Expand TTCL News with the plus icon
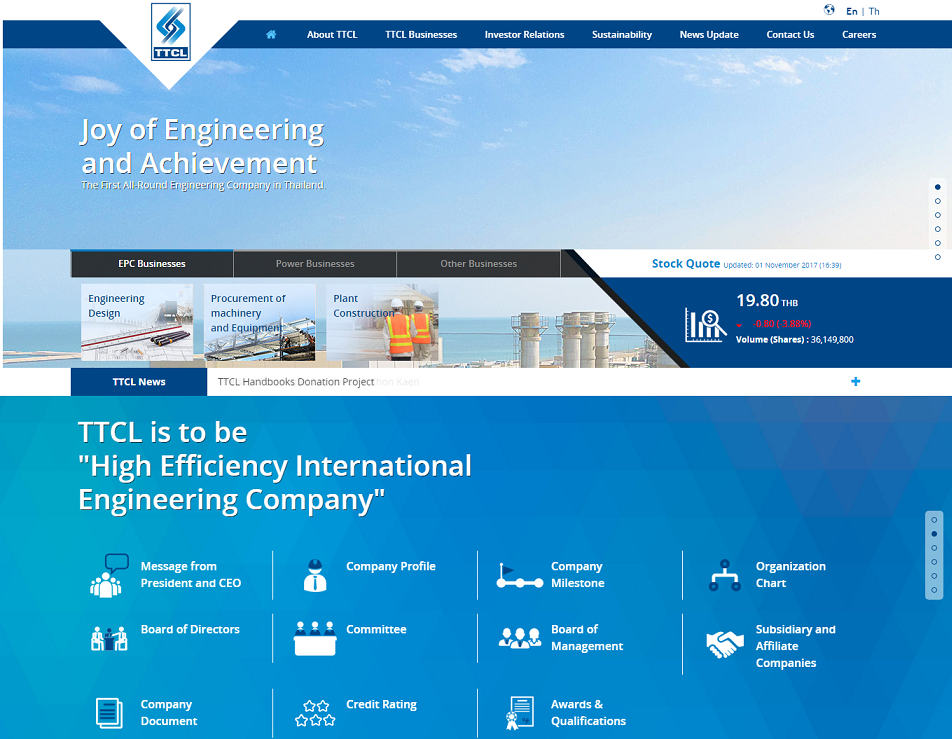952x739 pixels. (855, 381)
